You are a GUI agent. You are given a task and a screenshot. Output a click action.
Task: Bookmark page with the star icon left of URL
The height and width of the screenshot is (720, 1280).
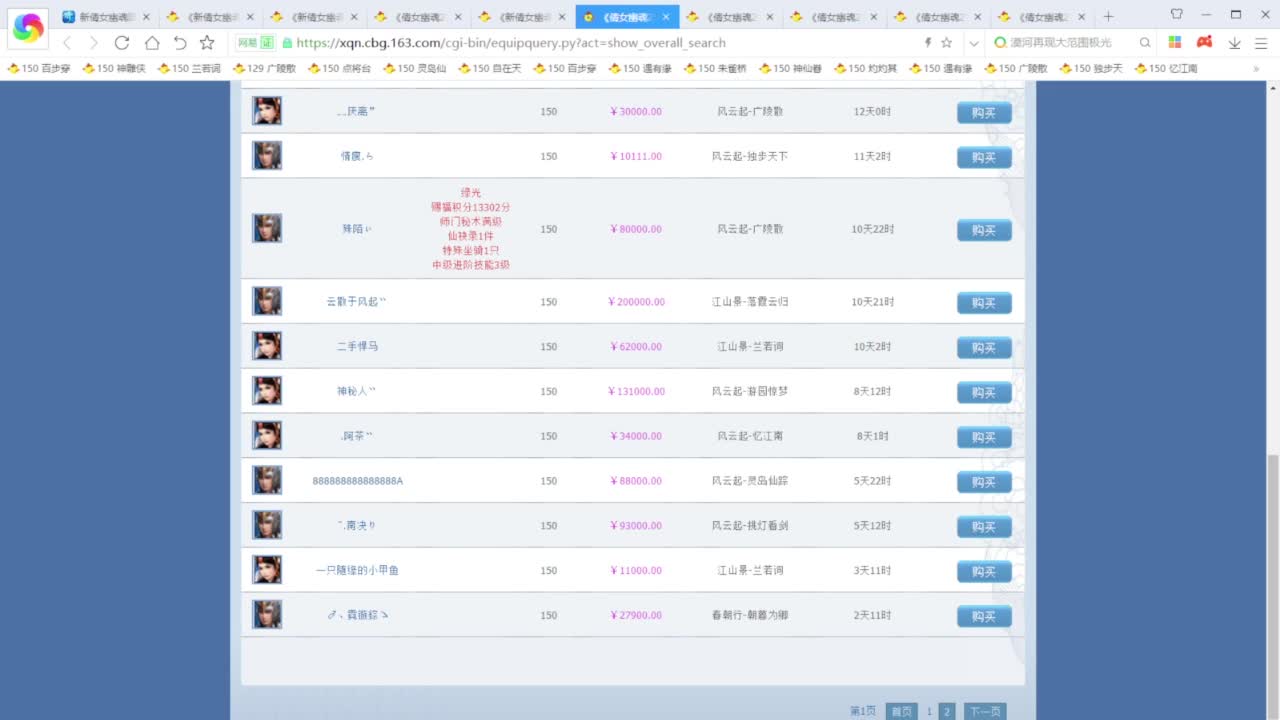(207, 43)
